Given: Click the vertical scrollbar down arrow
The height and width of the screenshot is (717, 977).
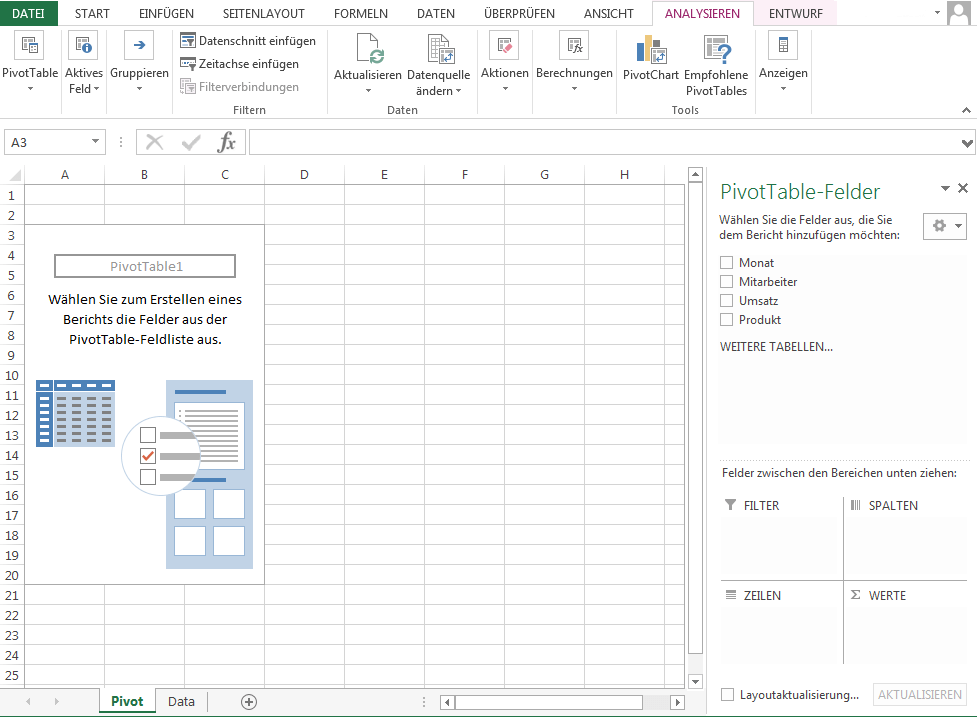Looking at the screenshot, I should (x=695, y=681).
